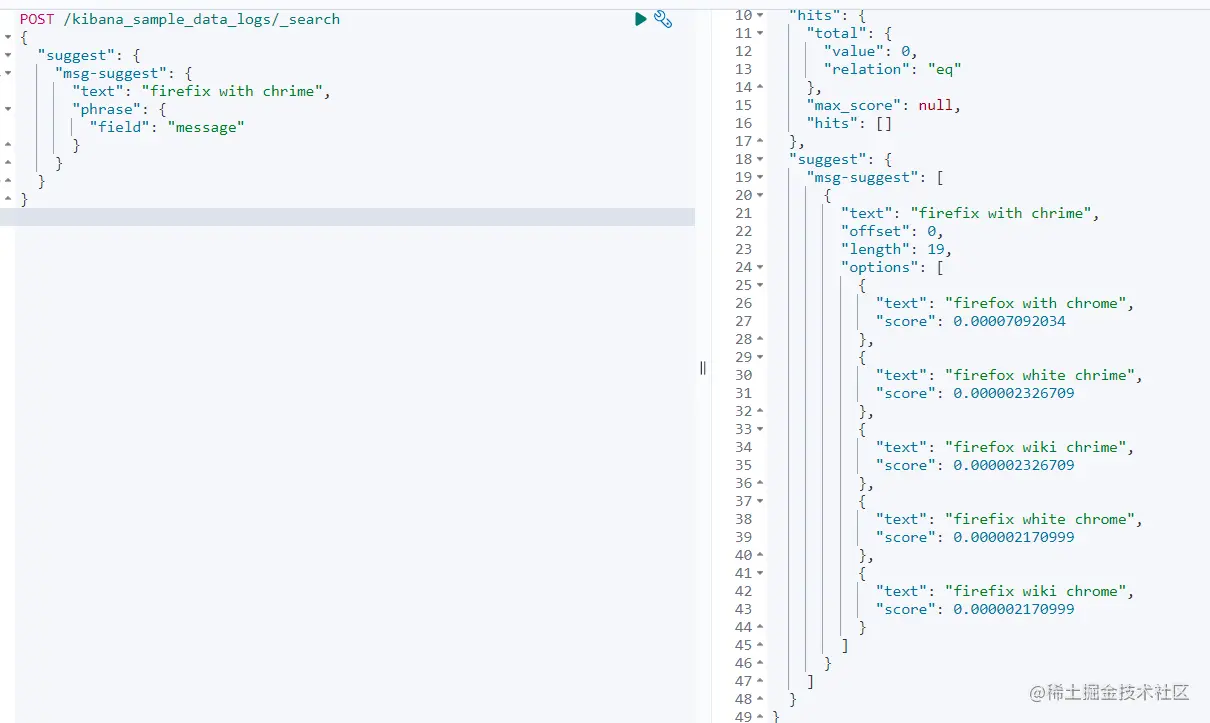Click fold marker at response line 46
The image size is (1210, 723).
click(x=761, y=663)
